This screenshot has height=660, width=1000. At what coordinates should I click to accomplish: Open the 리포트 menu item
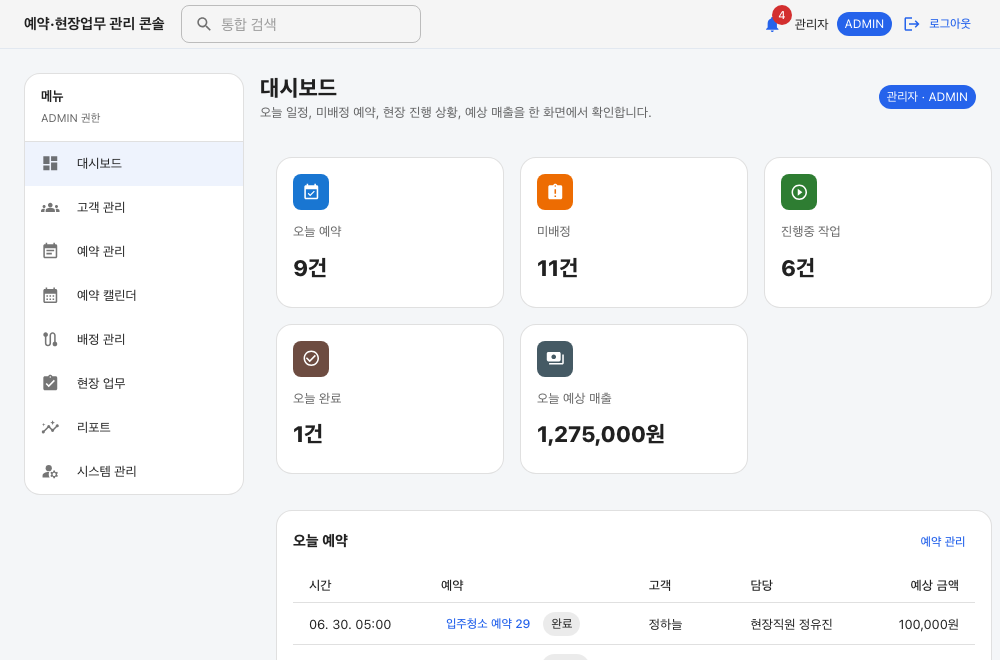click(x=134, y=427)
